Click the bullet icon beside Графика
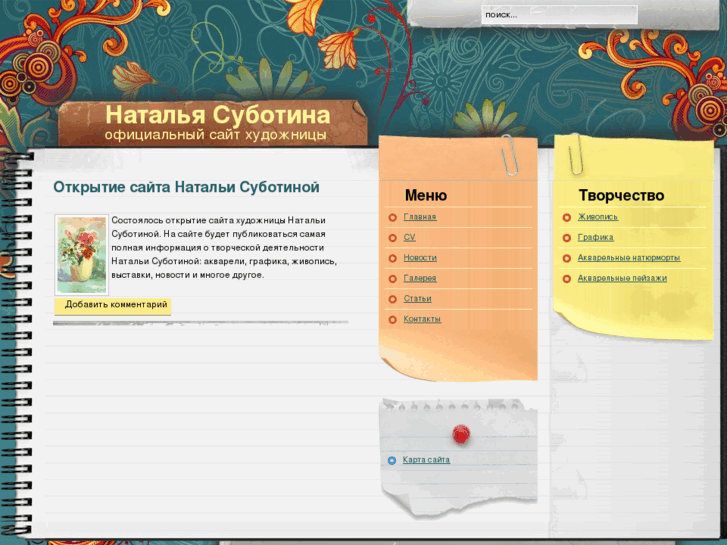 coord(567,237)
